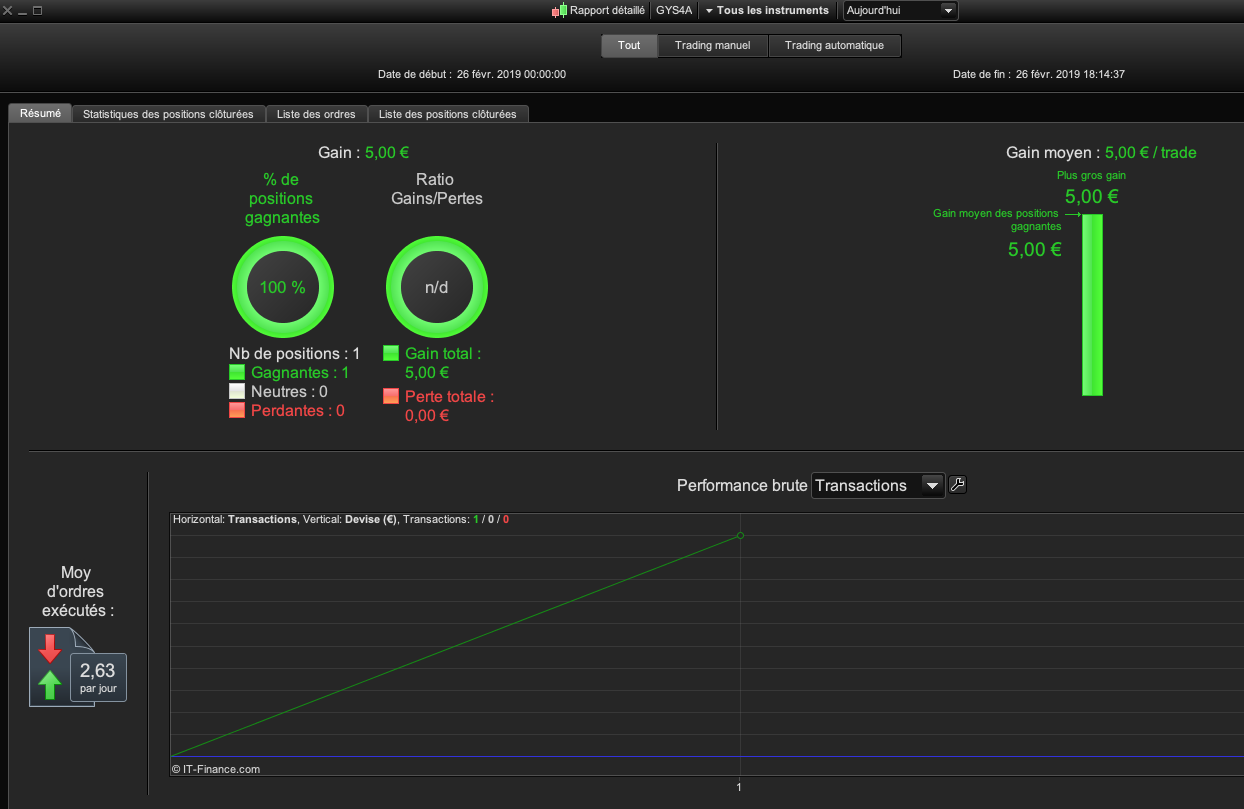Open Statistiques des positions clôturées tab
This screenshot has width=1244, height=809.
[168, 114]
